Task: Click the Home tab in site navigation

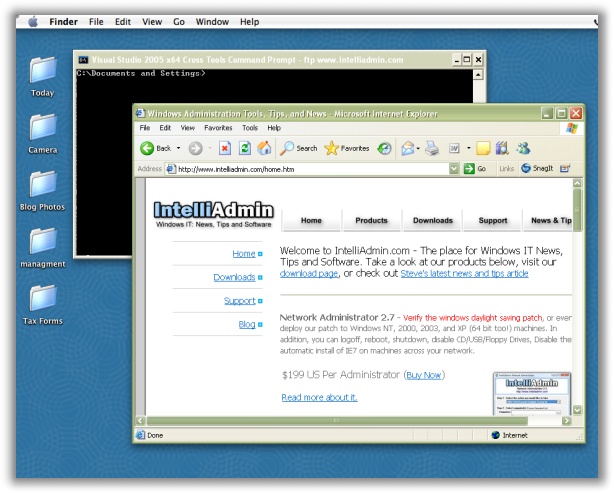Action: [x=311, y=220]
